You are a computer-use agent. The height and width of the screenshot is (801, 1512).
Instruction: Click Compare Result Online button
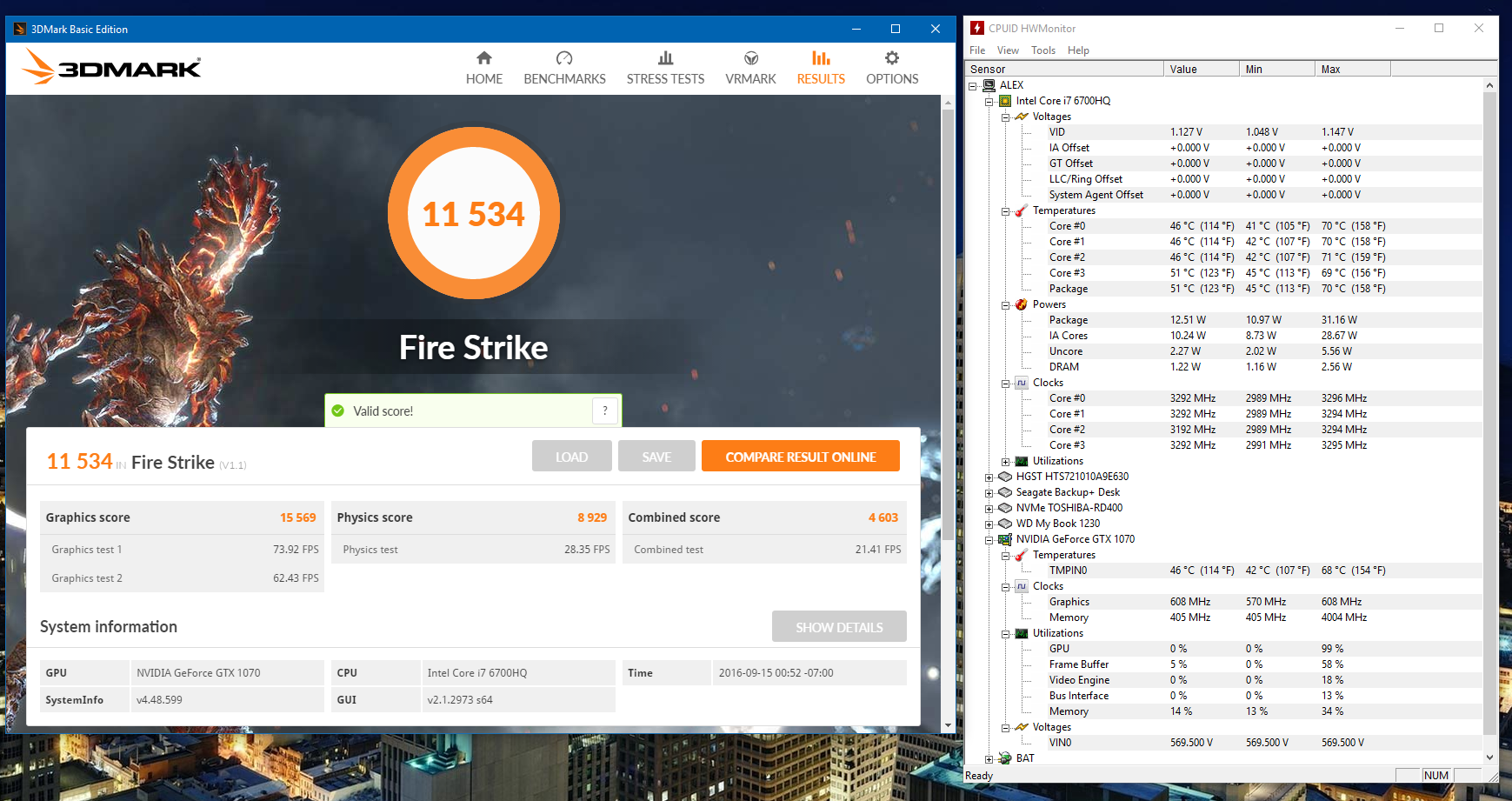800,457
